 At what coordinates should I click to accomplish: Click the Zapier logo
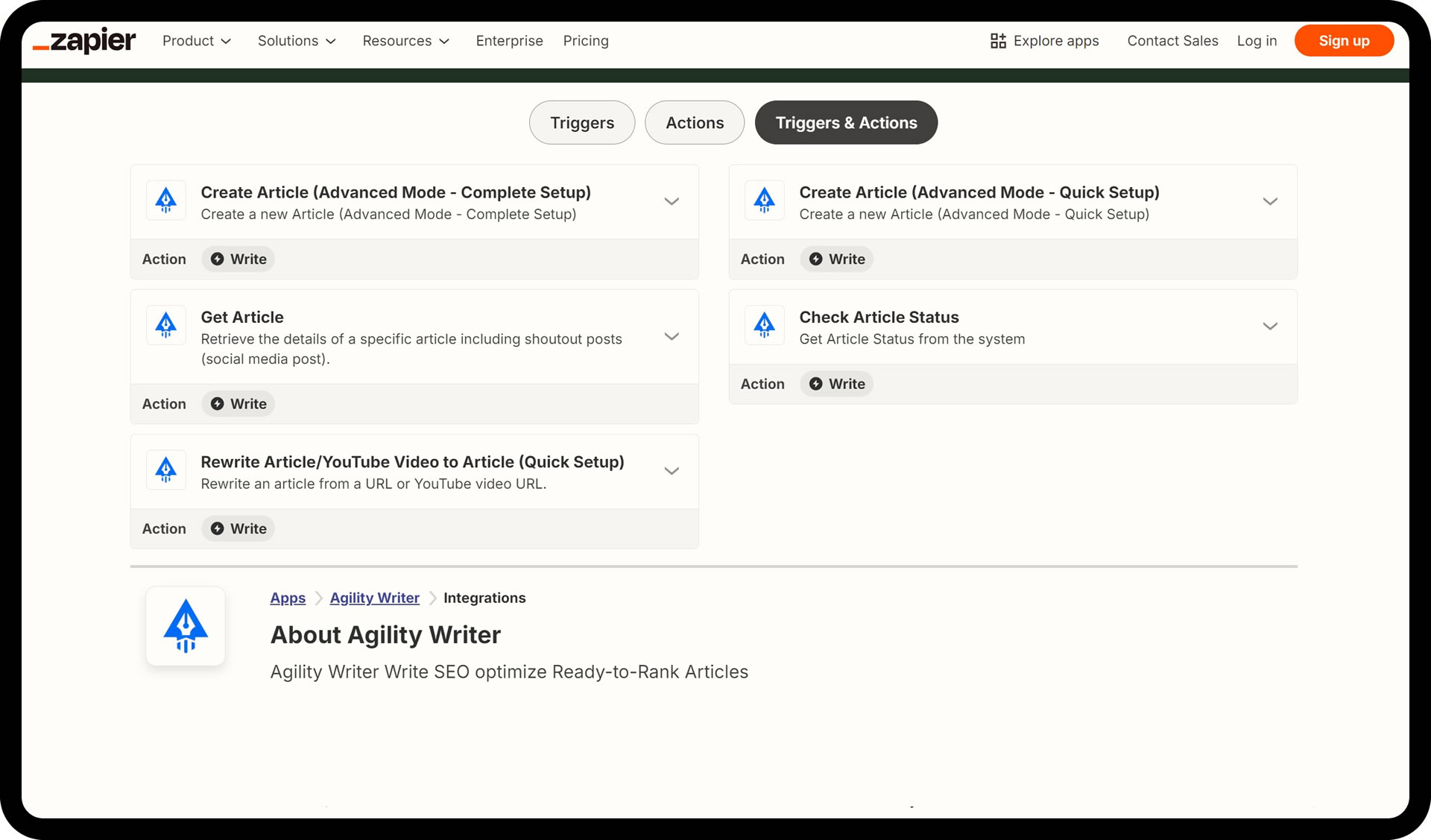pyautogui.click(x=83, y=41)
